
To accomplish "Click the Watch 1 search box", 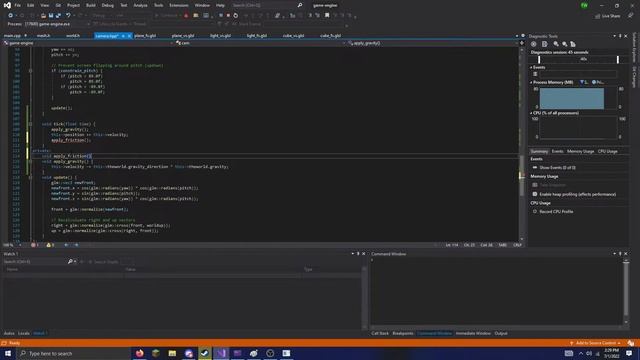I will (35, 262).
